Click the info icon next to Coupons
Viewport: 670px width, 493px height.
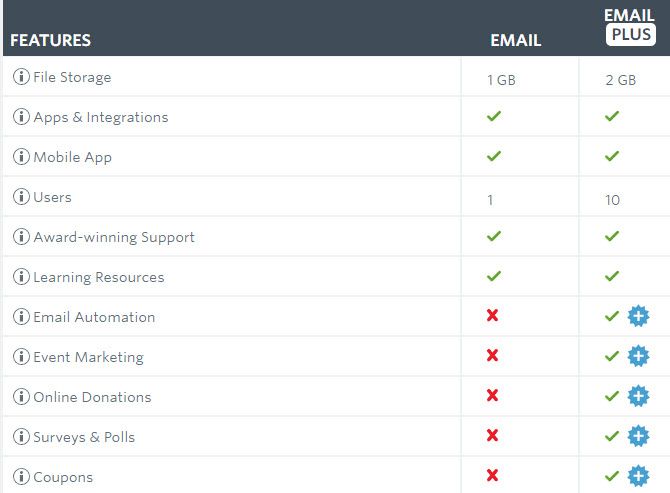[x=21, y=477]
